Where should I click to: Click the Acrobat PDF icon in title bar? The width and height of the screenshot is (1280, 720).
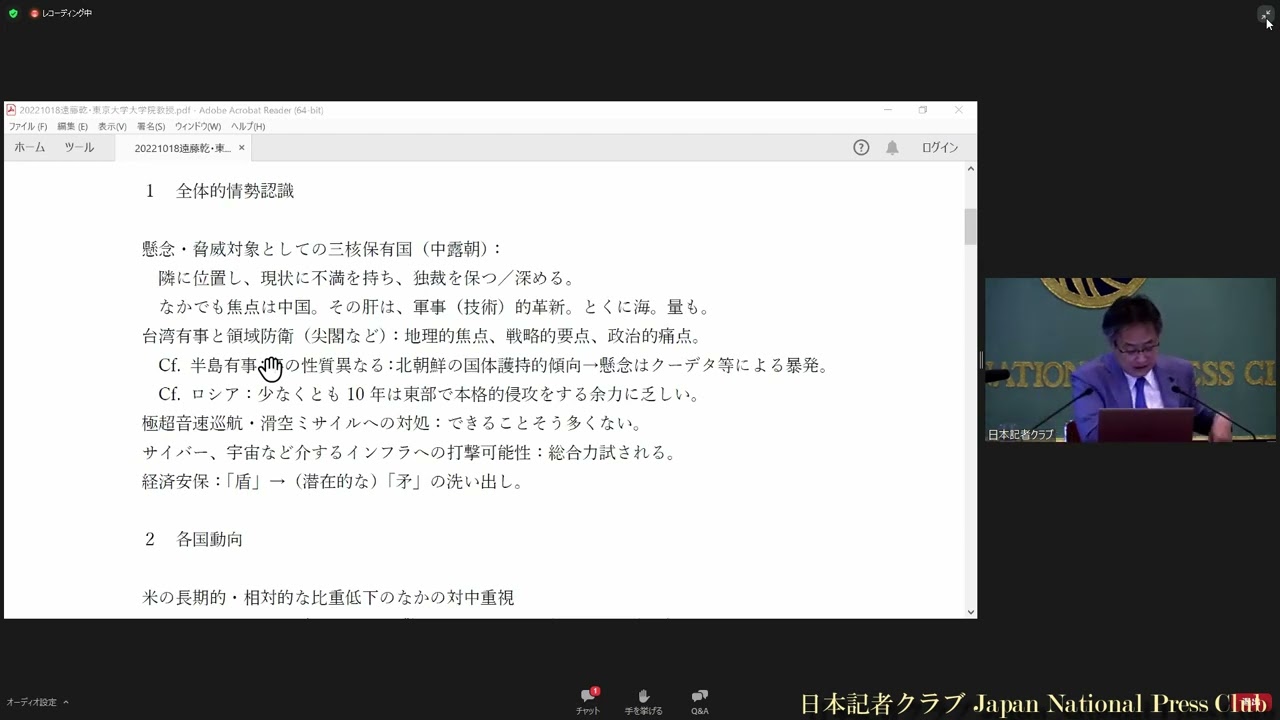click(x=11, y=110)
